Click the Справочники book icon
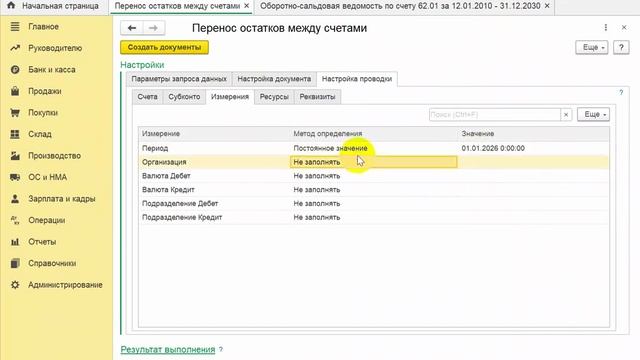The width and height of the screenshot is (640, 360). click(x=15, y=263)
